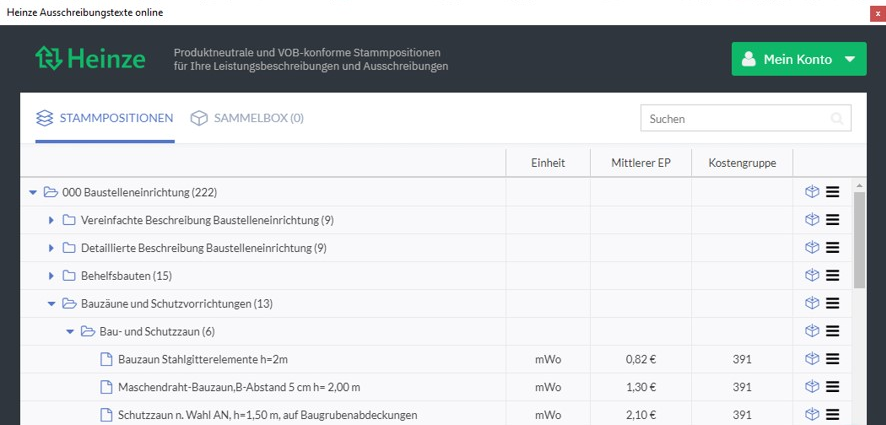Open hamburger menu for Schutzzaun n. Wahl AN row

(832, 415)
